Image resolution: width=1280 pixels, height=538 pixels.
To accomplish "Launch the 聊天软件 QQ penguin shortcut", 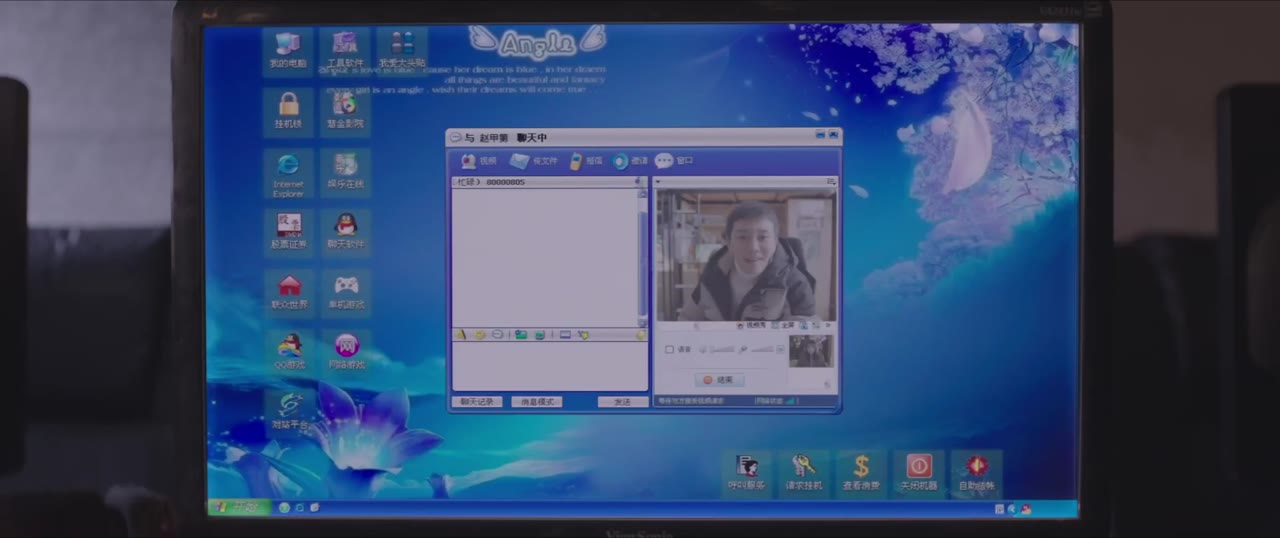I will (346, 232).
